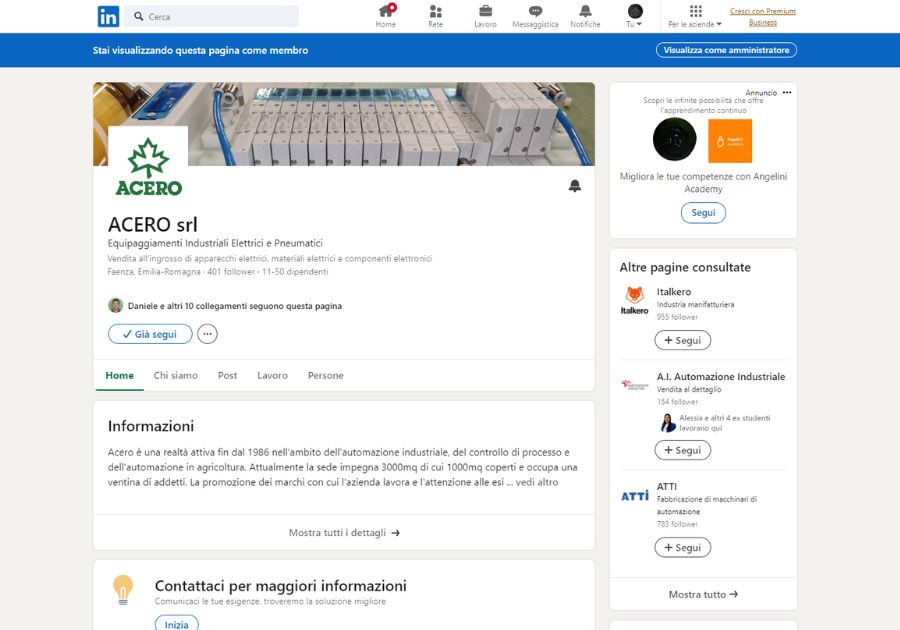The width and height of the screenshot is (900, 630).
Task: Open the Italkero fox logo
Action: (634, 300)
